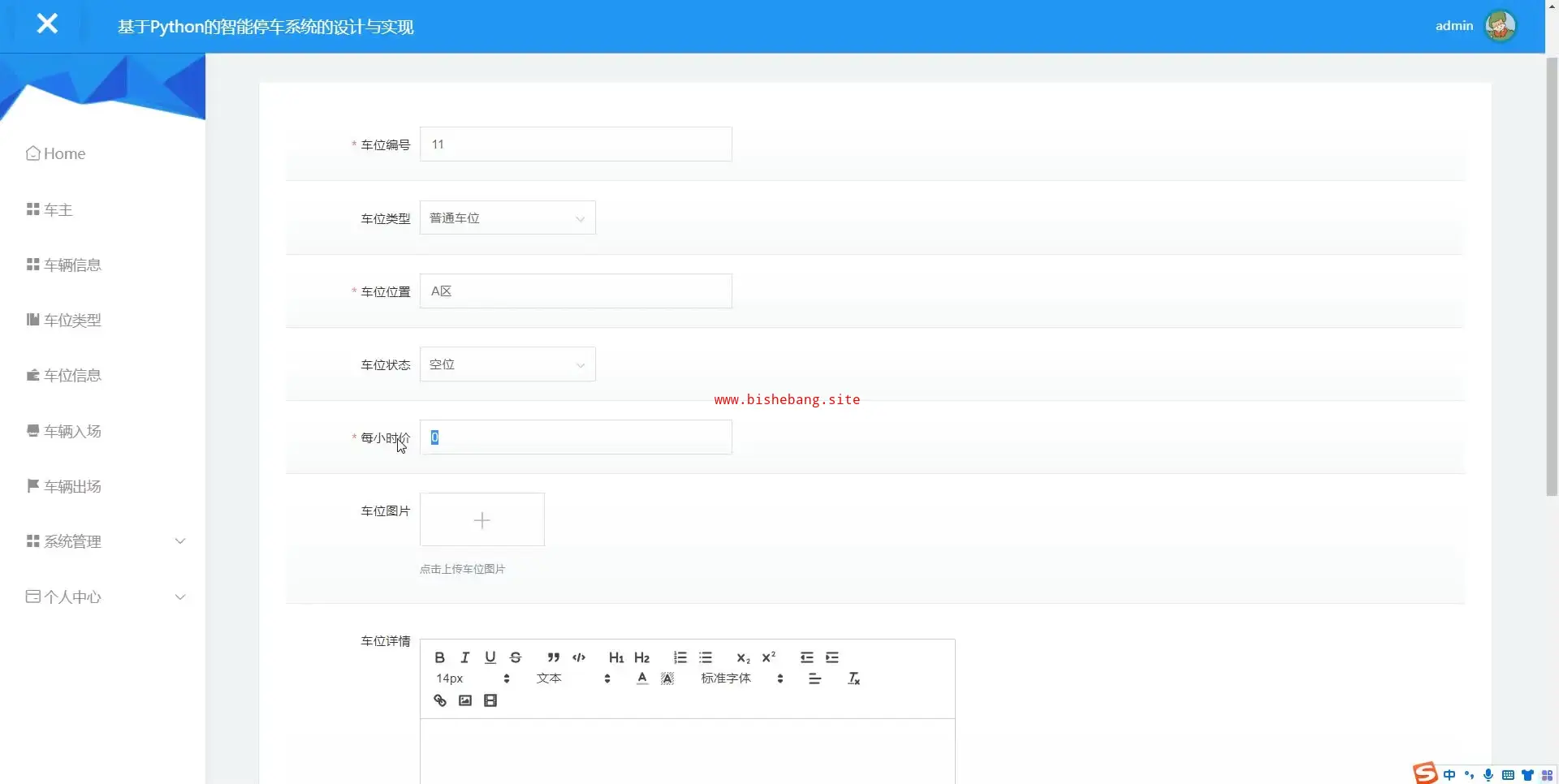Screen dimensions: 1559x784
Task: Apply subscript formatting
Action: [743, 657]
